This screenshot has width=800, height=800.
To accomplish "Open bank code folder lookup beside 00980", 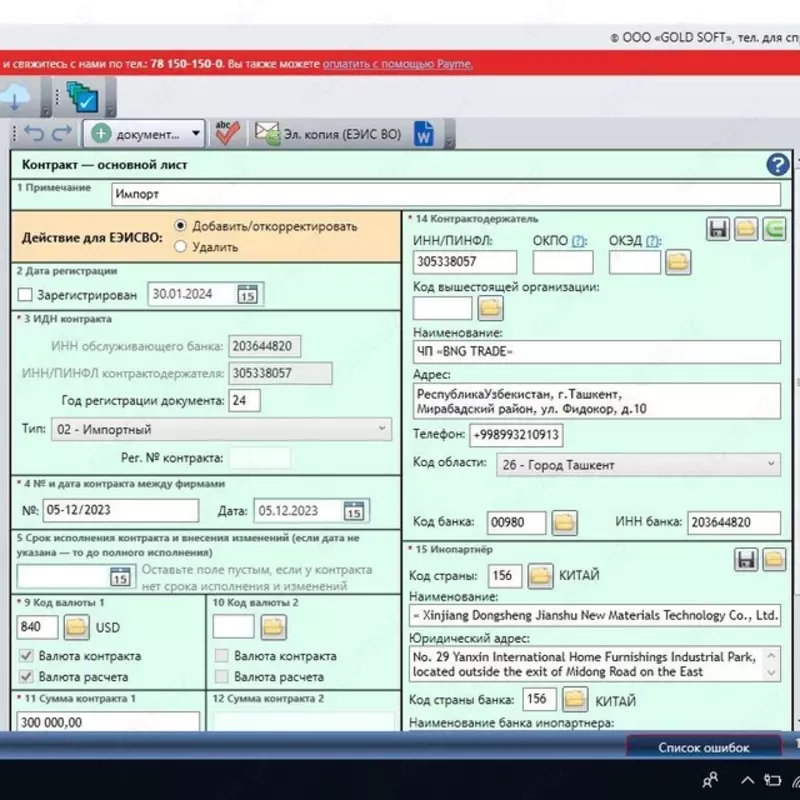I will tap(565, 522).
